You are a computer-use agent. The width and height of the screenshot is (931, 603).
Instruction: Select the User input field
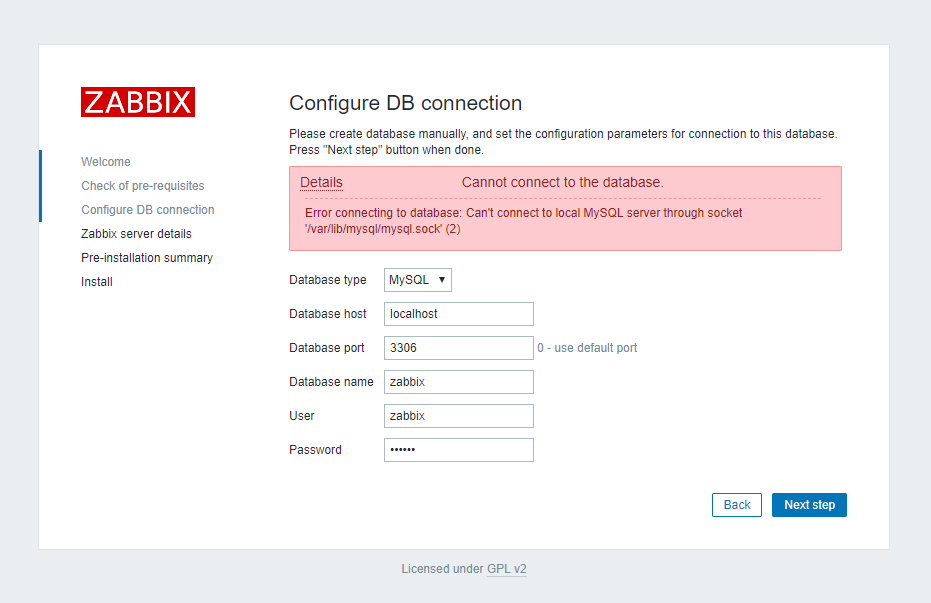tap(458, 415)
